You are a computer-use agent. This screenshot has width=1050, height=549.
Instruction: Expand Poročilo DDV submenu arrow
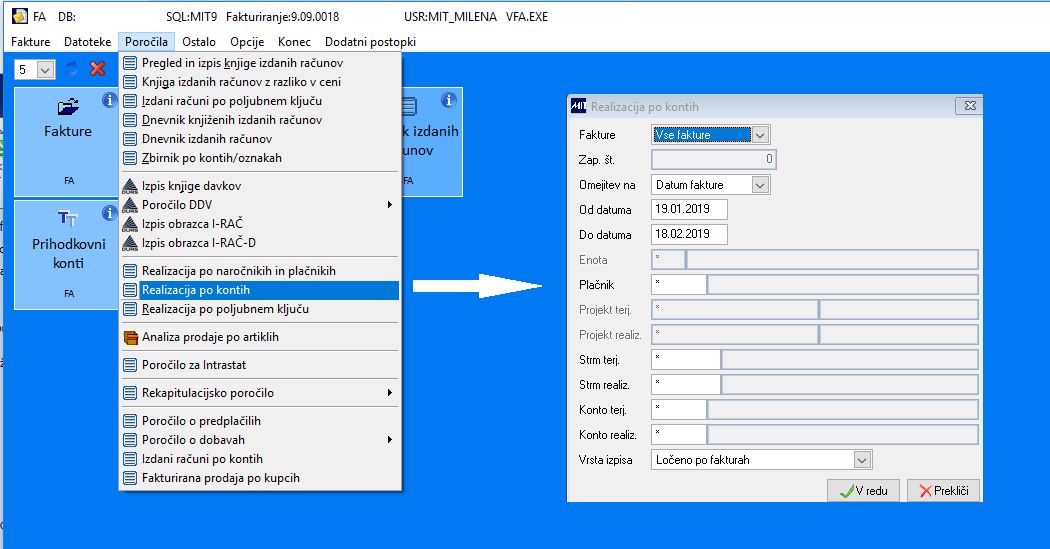click(x=390, y=205)
